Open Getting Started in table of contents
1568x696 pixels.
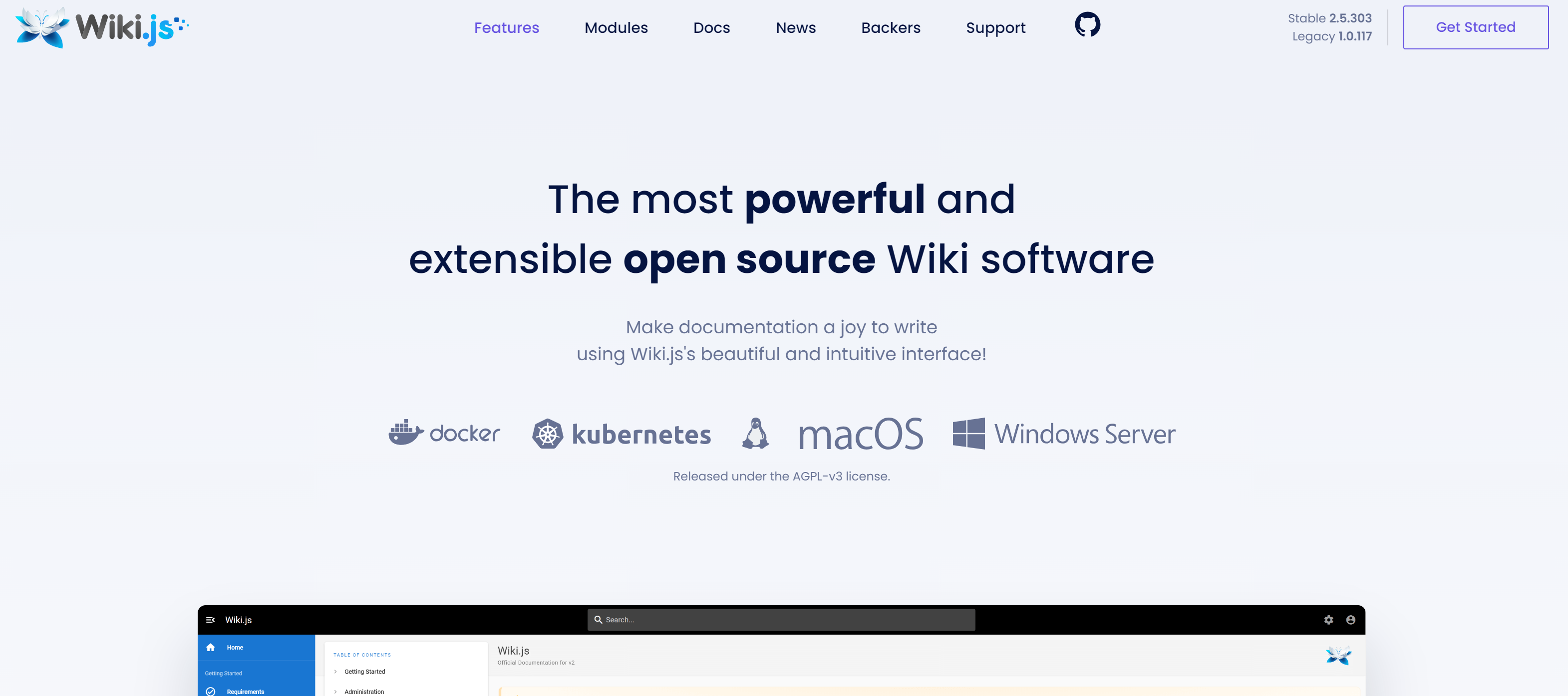point(364,672)
